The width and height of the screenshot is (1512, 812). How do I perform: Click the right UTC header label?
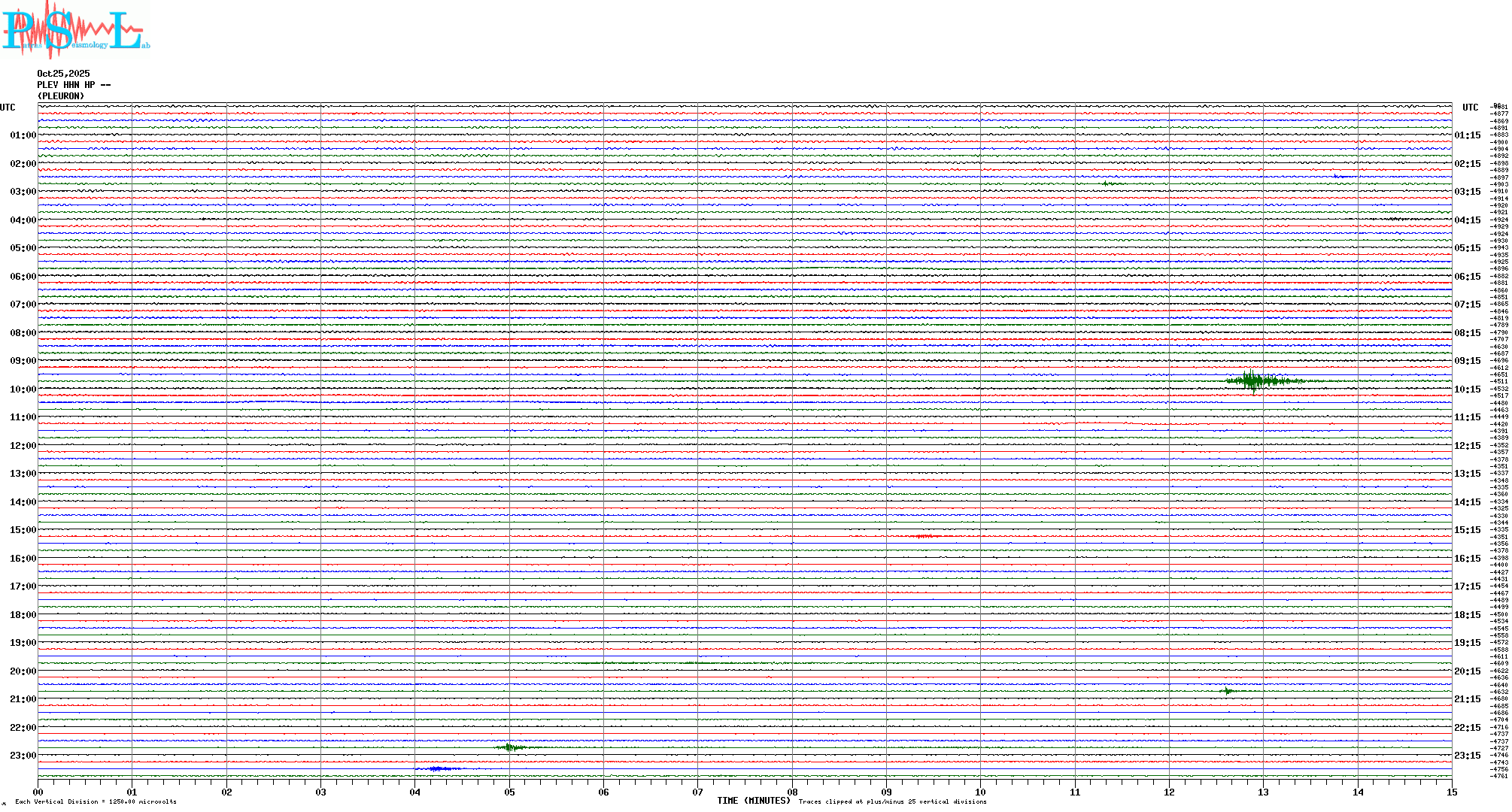click(x=1470, y=108)
